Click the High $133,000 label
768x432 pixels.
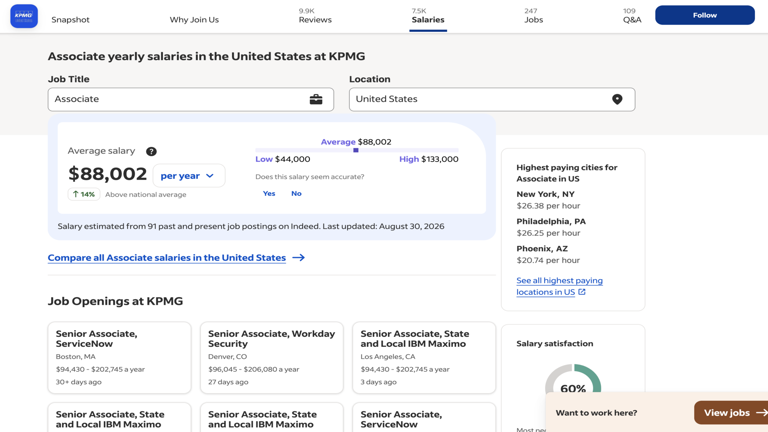pyautogui.click(x=429, y=159)
